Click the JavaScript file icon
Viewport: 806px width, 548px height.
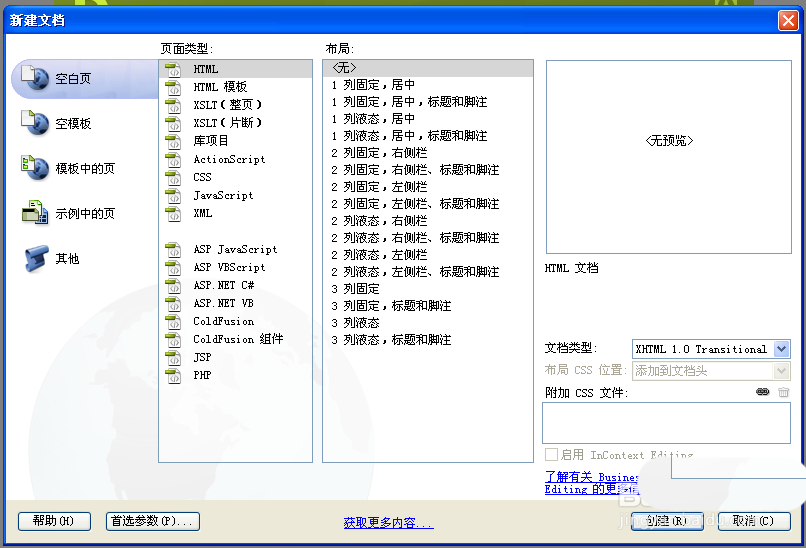pyautogui.click(x=173, y=195)
